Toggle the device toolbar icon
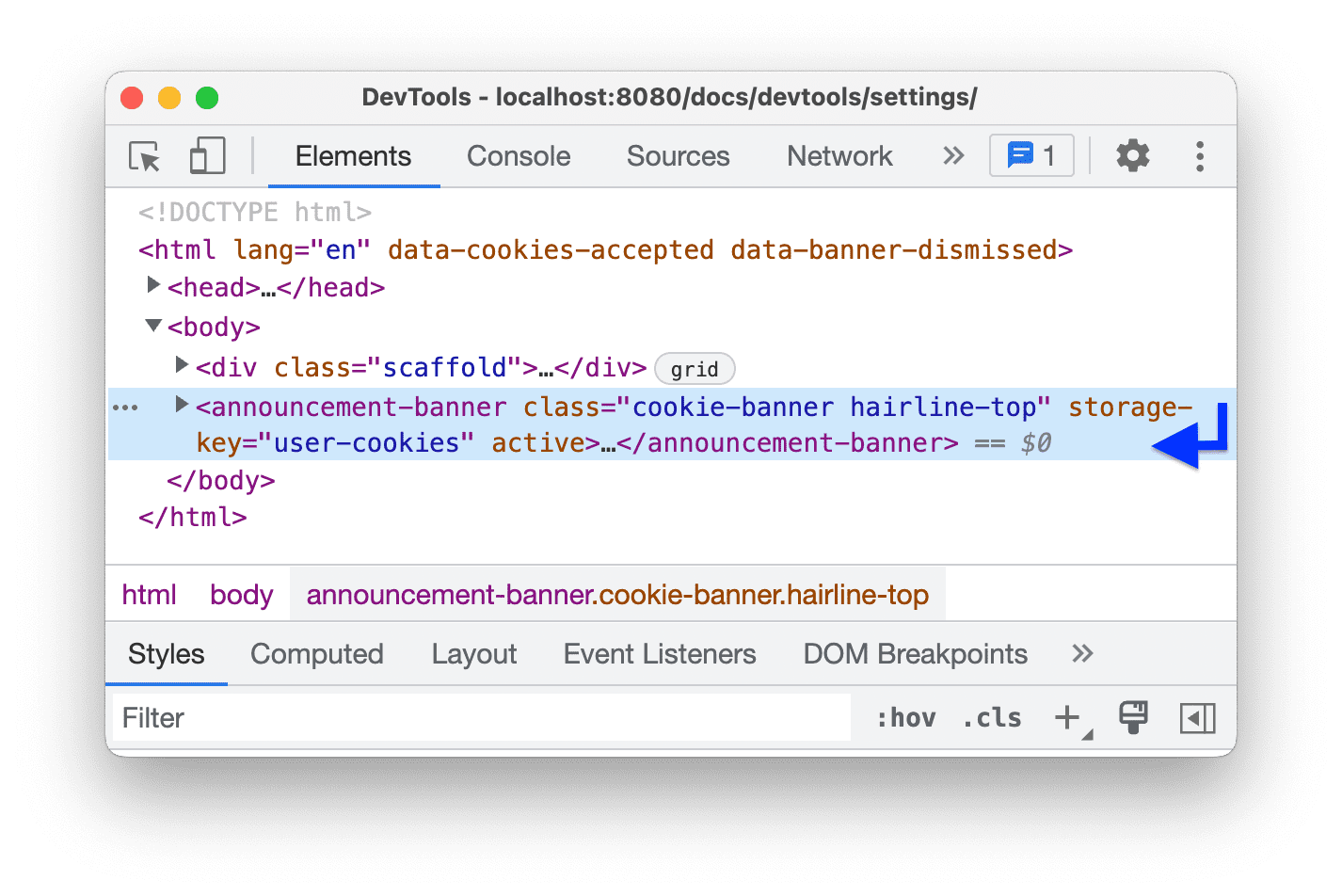This screenshot has width=1342, height=896. tap(207, 156)
